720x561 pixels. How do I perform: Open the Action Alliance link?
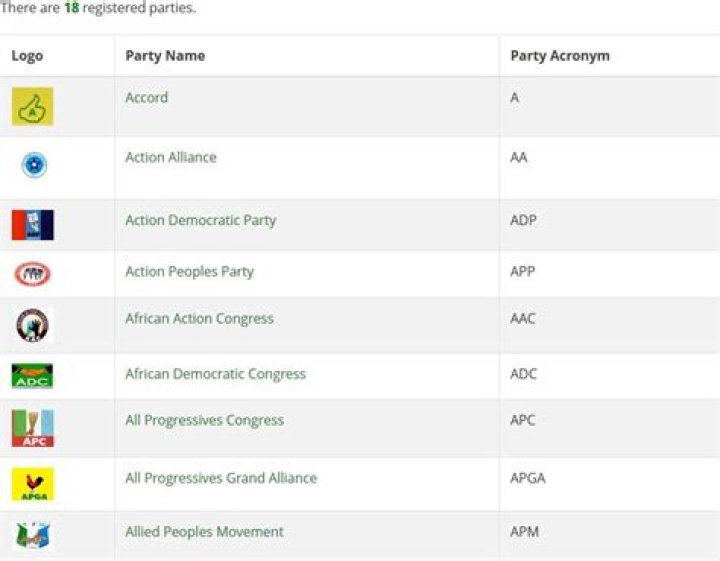tap(170, 158)
